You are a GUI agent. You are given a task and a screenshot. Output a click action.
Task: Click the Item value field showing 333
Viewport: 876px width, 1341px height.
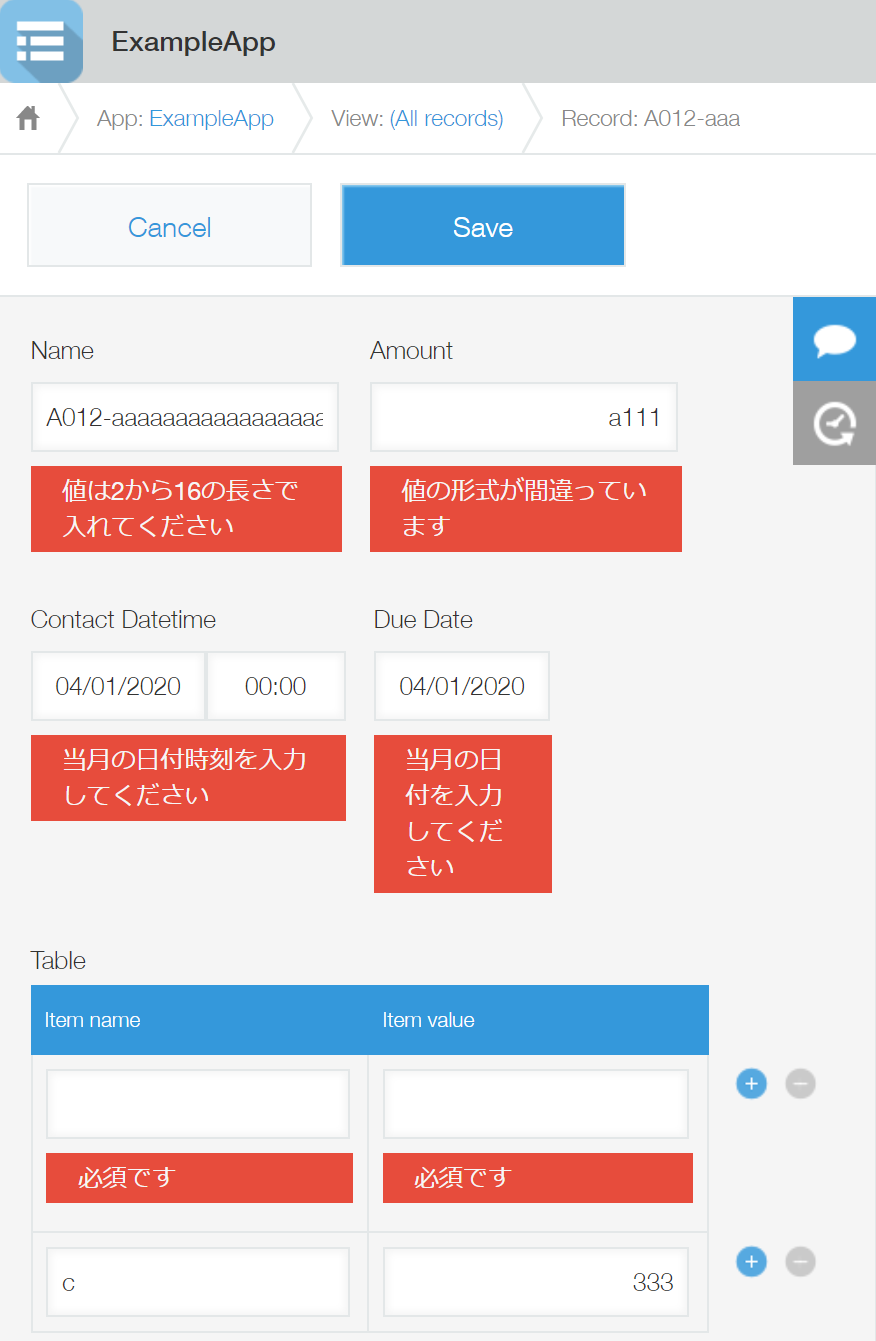(535, 1281)
